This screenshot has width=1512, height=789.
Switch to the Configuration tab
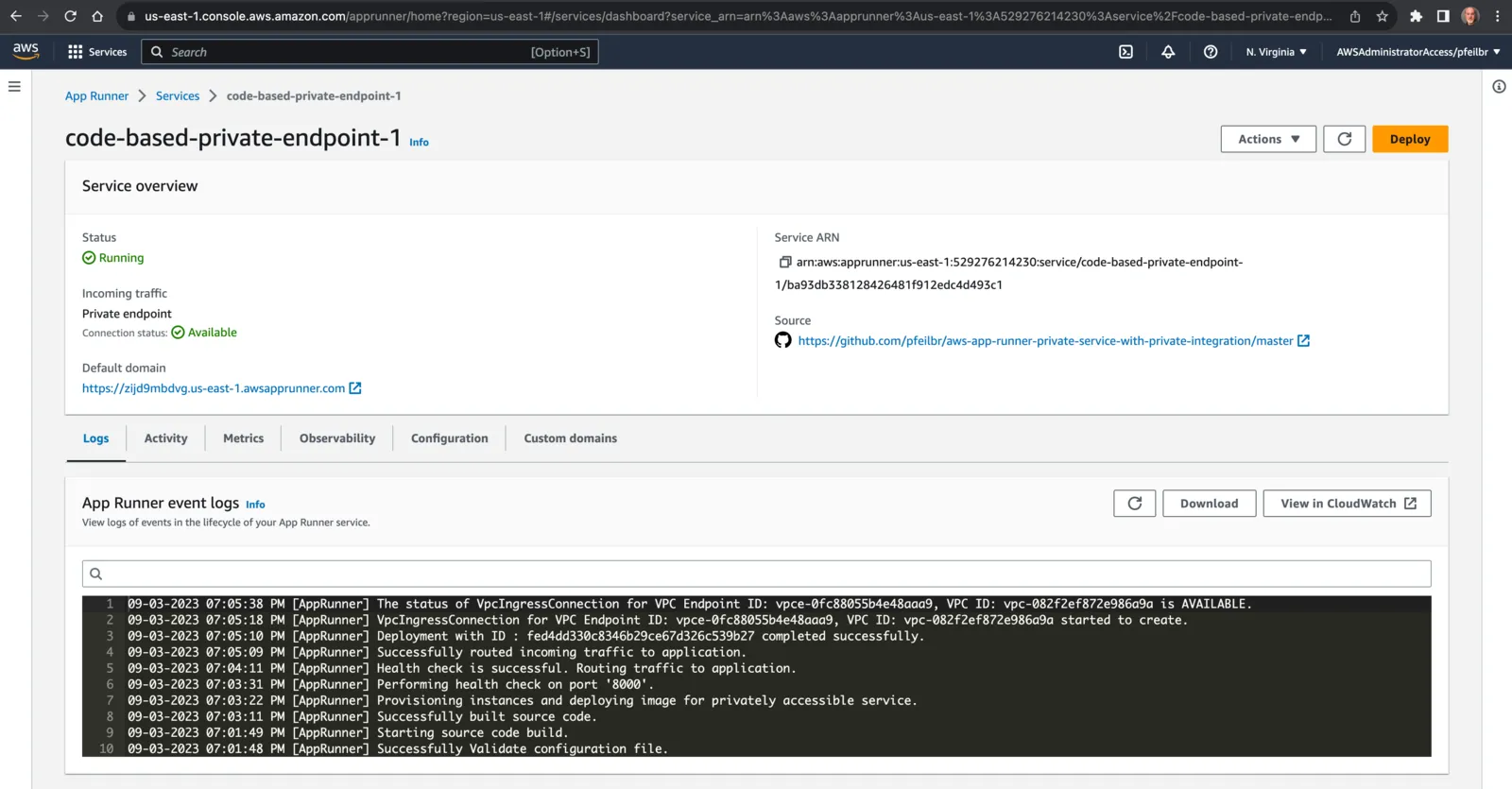(450, 438)
